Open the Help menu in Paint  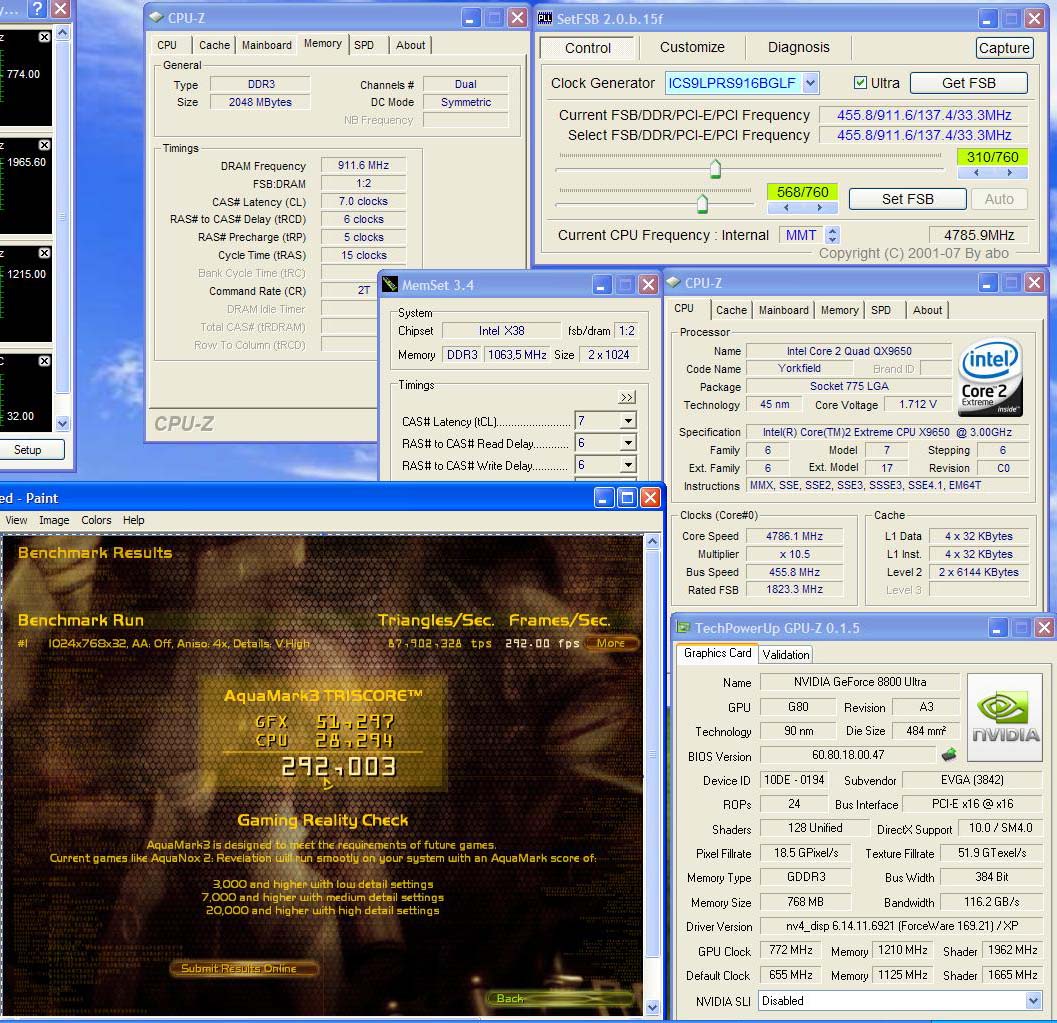coord(133,520)
